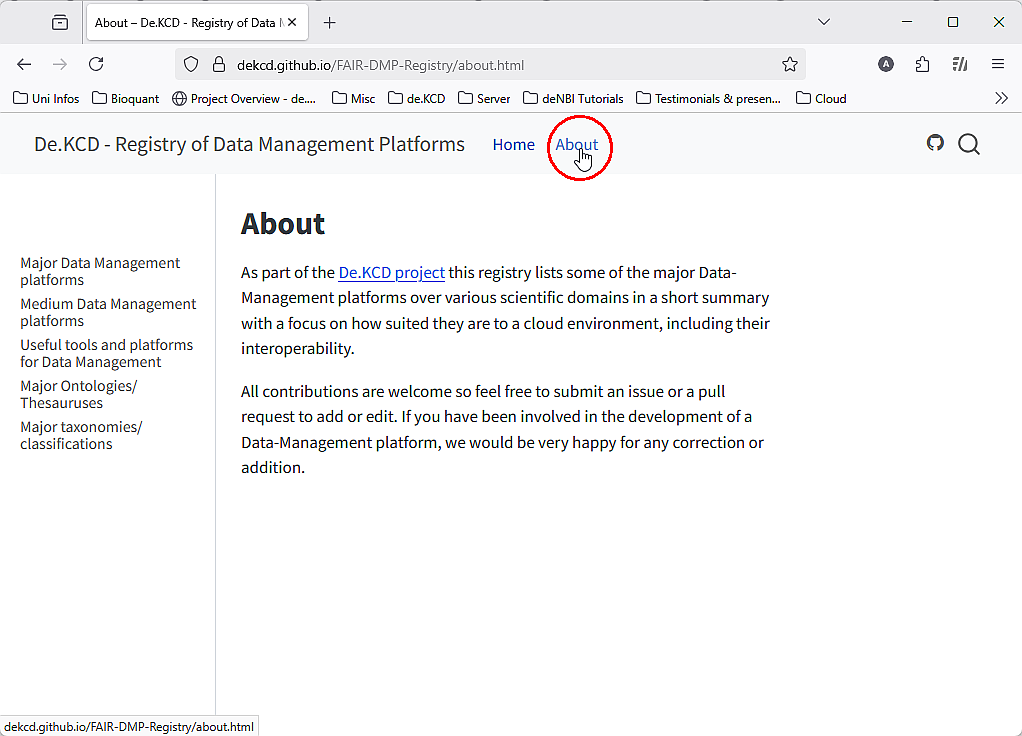Show more bookmarks via double-chevron
The width and height of the screenshot is (1022, 736).
[1001, 98]
